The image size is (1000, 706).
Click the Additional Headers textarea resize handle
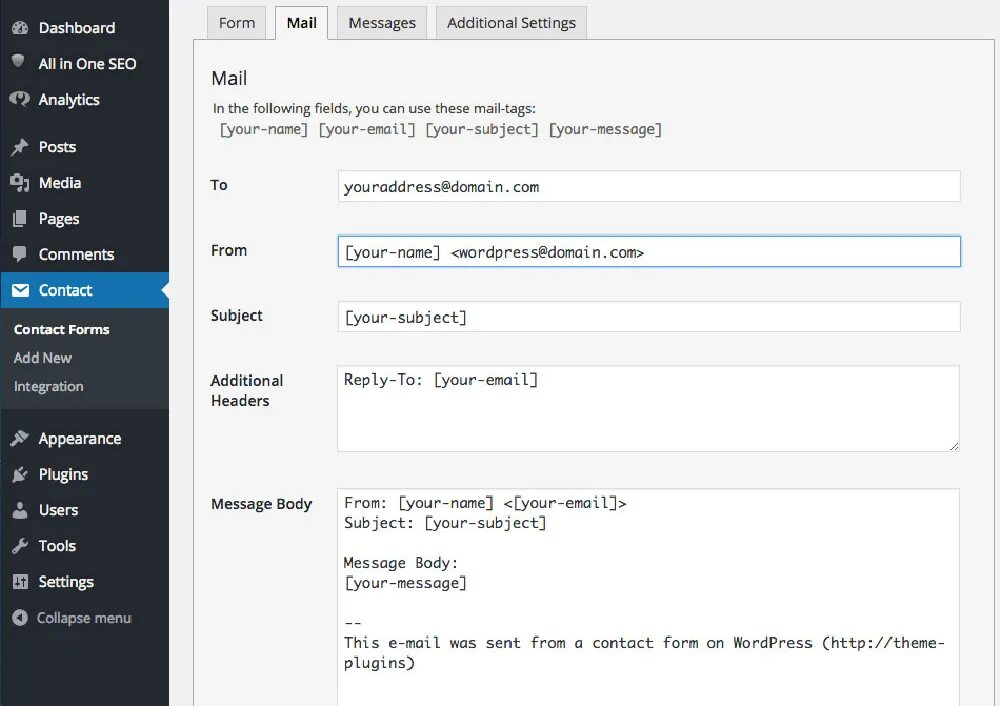tap(953, 444)
